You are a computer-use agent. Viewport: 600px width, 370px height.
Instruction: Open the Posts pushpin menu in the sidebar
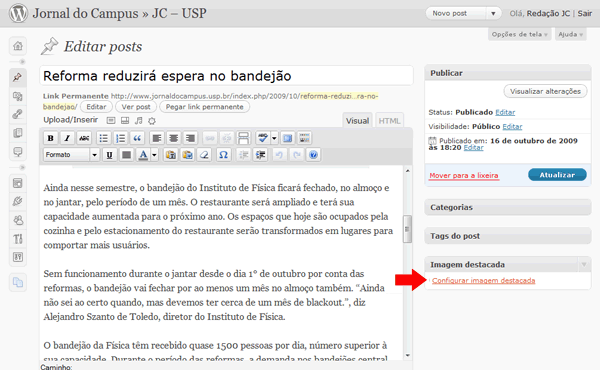(x=18, y=77)
